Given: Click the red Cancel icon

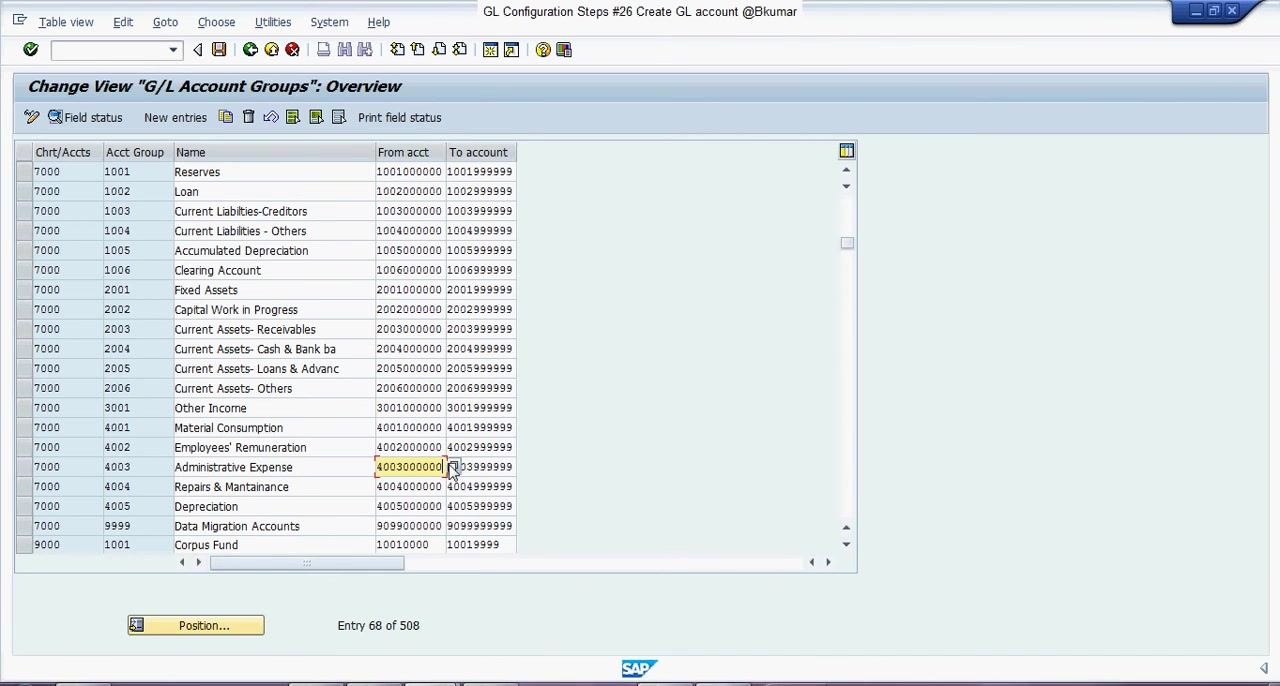Looking at the screenshot, I should click(292, 50).
